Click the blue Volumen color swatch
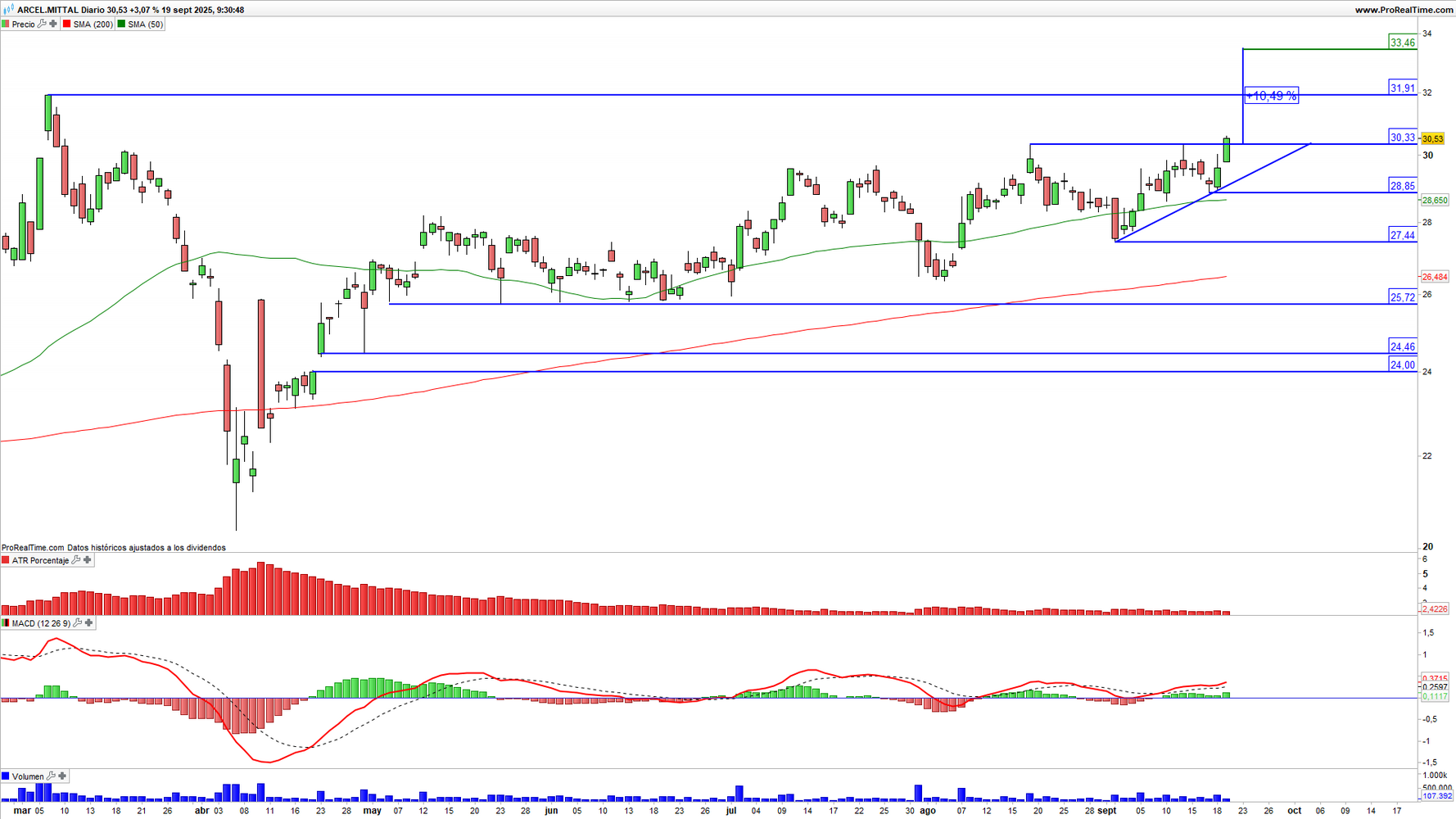This screenshot has height=819, width=1456. pyautogui.click(x=5, y=776)
